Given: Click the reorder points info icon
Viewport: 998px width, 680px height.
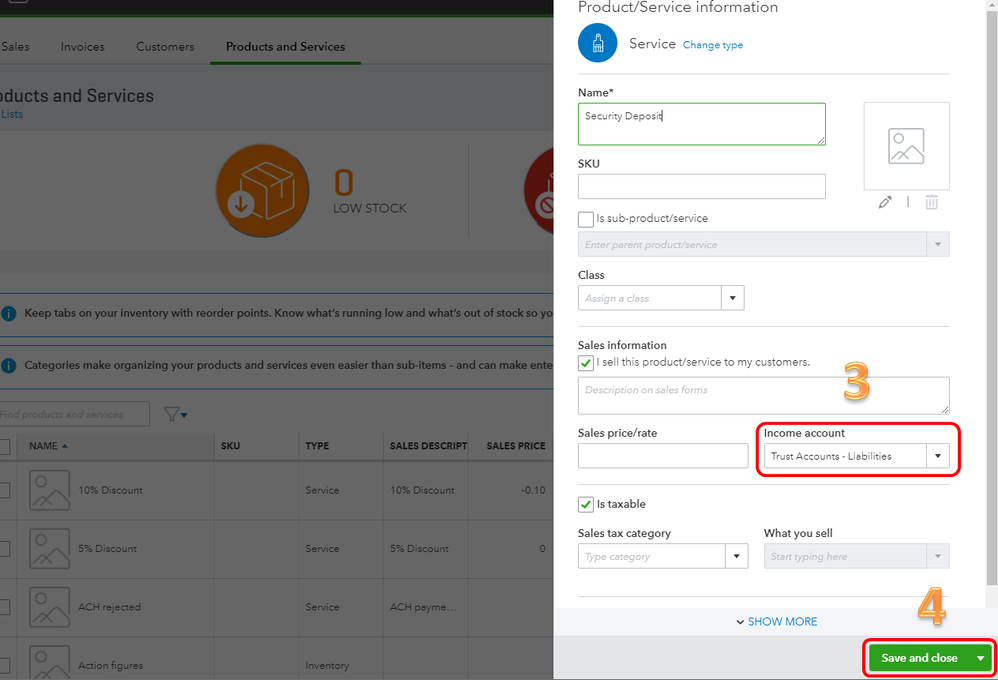Looking at the screenshot, I should pos(9,313).
